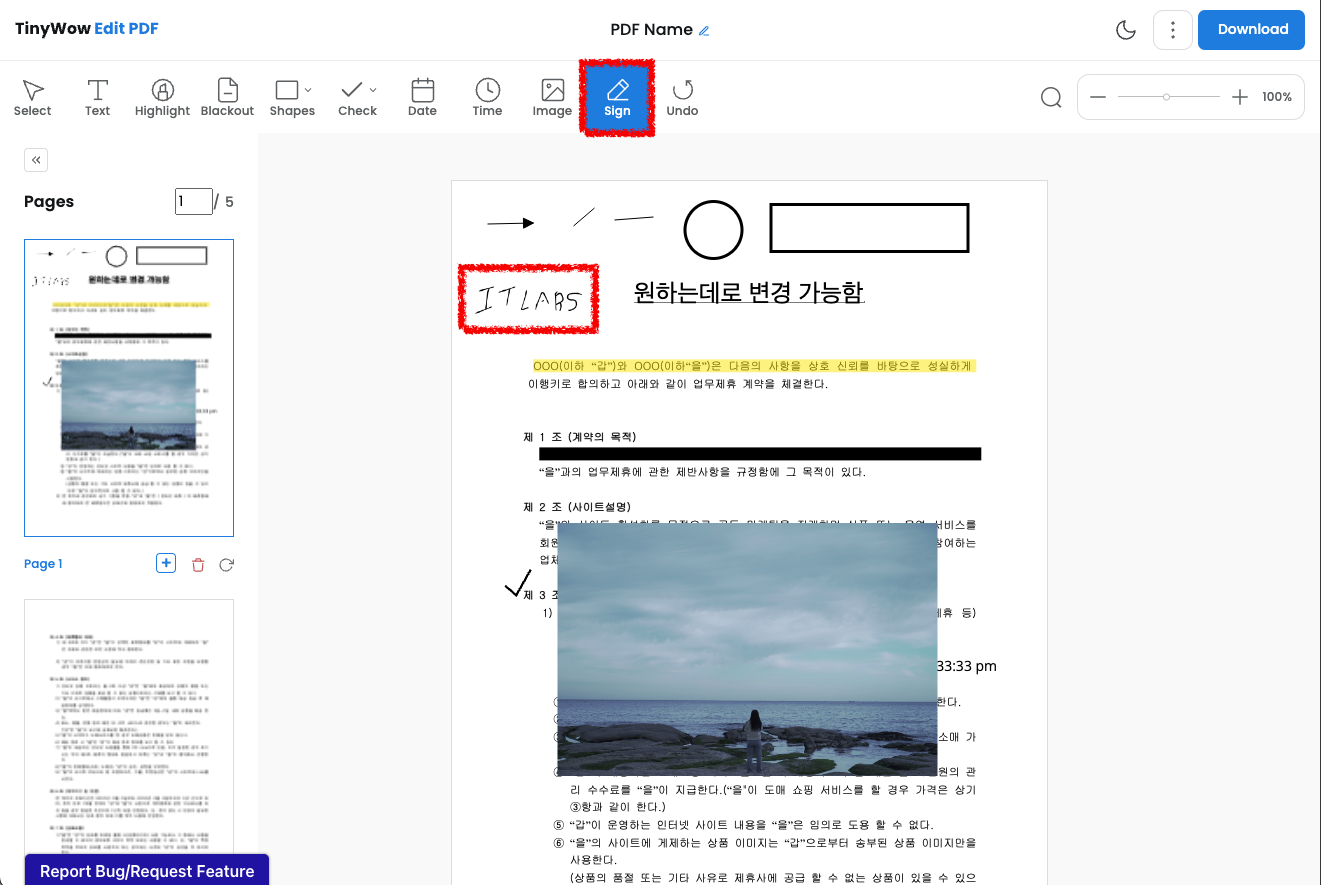This screenshot has width=1321, height=885.
Task: Choose the Blackout tool
Action: click(227, 97)
